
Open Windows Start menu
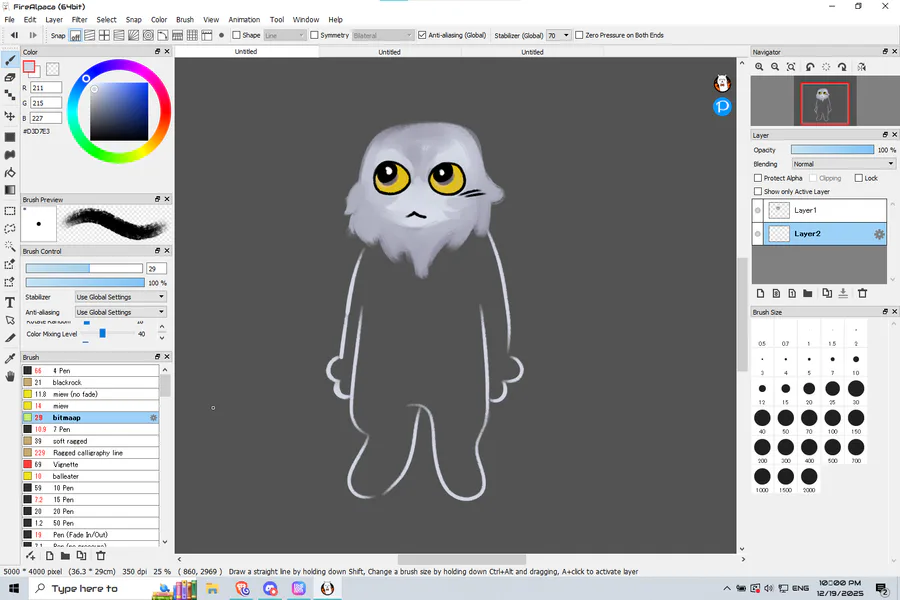[x=14, y=589]
